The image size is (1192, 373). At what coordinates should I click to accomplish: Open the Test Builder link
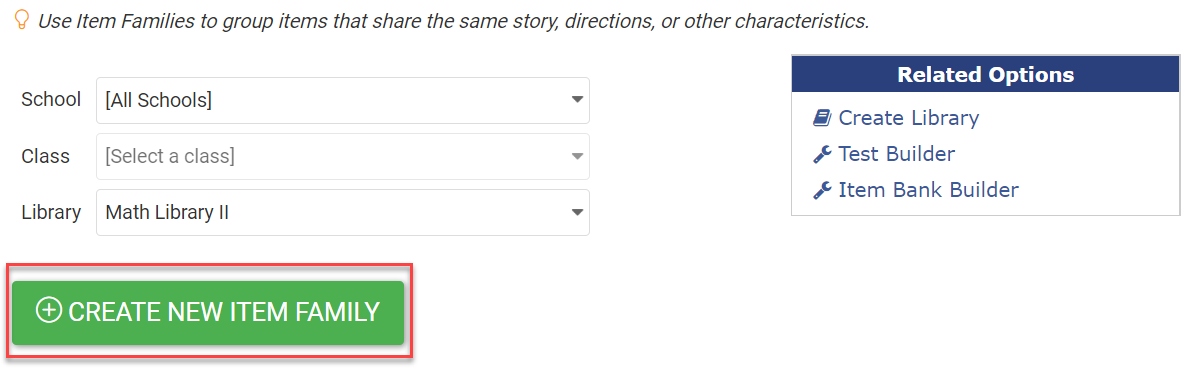click(896, 154)
